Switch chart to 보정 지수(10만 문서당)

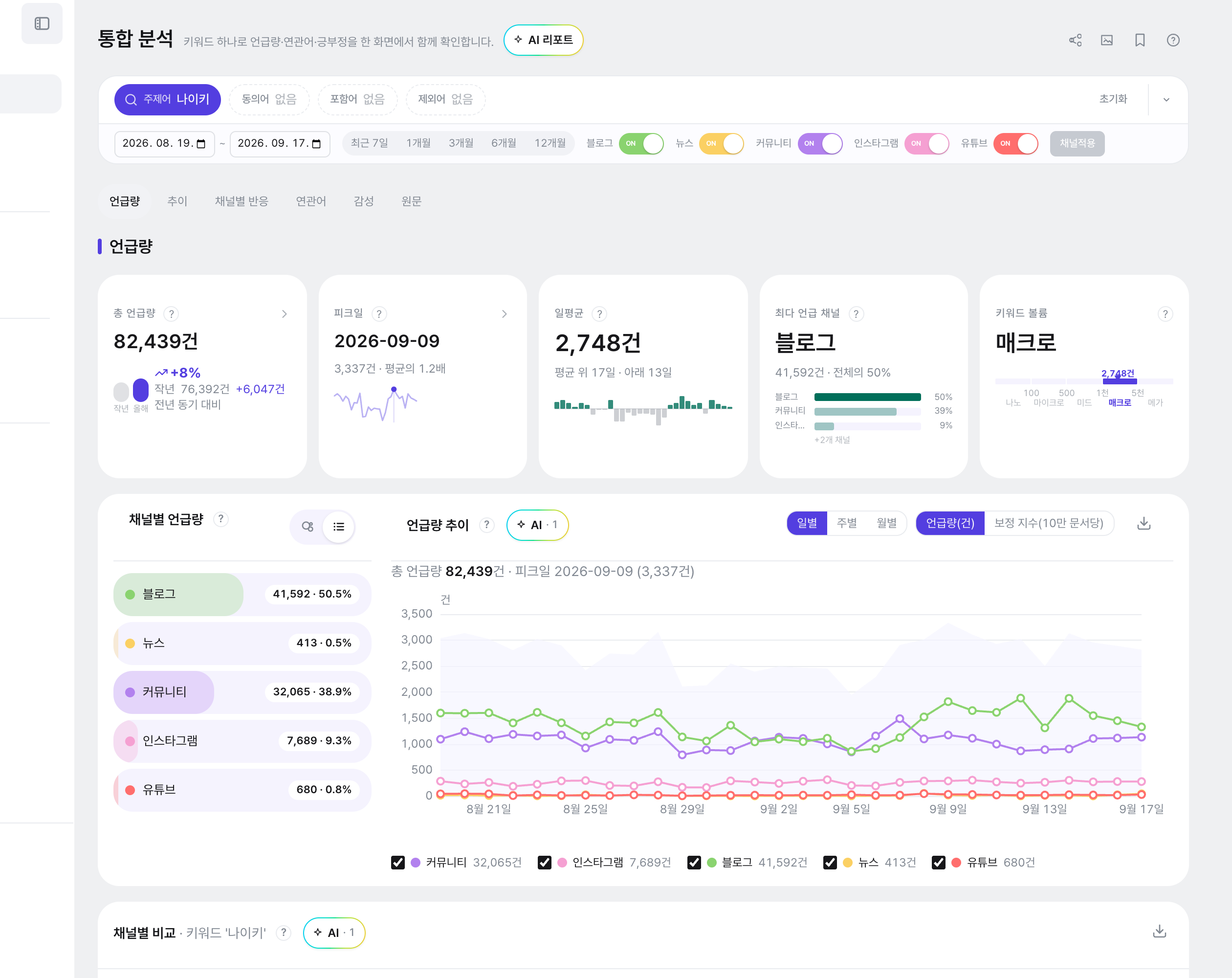pyautogui.click(x=1049, y=523)
